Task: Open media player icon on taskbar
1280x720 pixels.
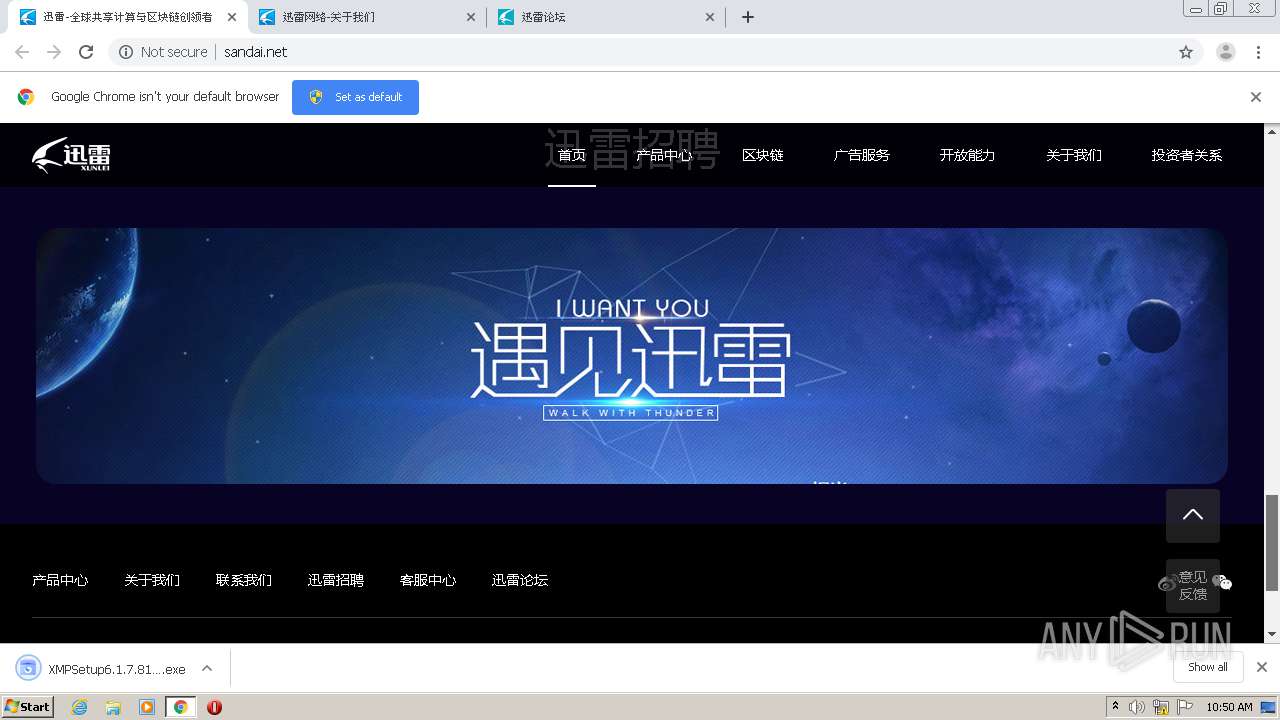Action: [x=147, y=707]
